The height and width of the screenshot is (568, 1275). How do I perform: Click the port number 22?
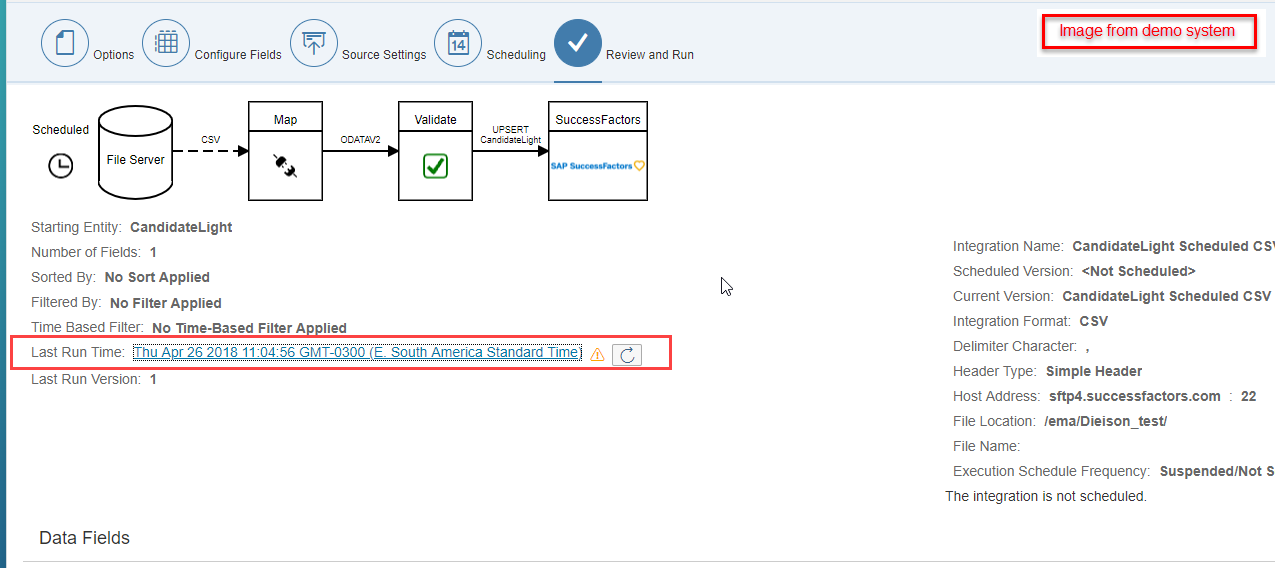pos(1248,396)
